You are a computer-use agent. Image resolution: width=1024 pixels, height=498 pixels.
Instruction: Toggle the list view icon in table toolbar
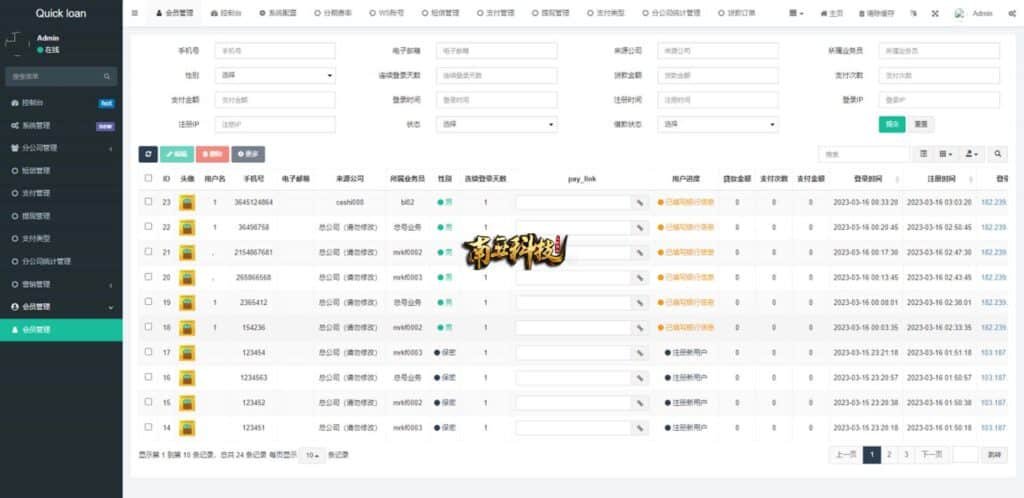(923, 154)
